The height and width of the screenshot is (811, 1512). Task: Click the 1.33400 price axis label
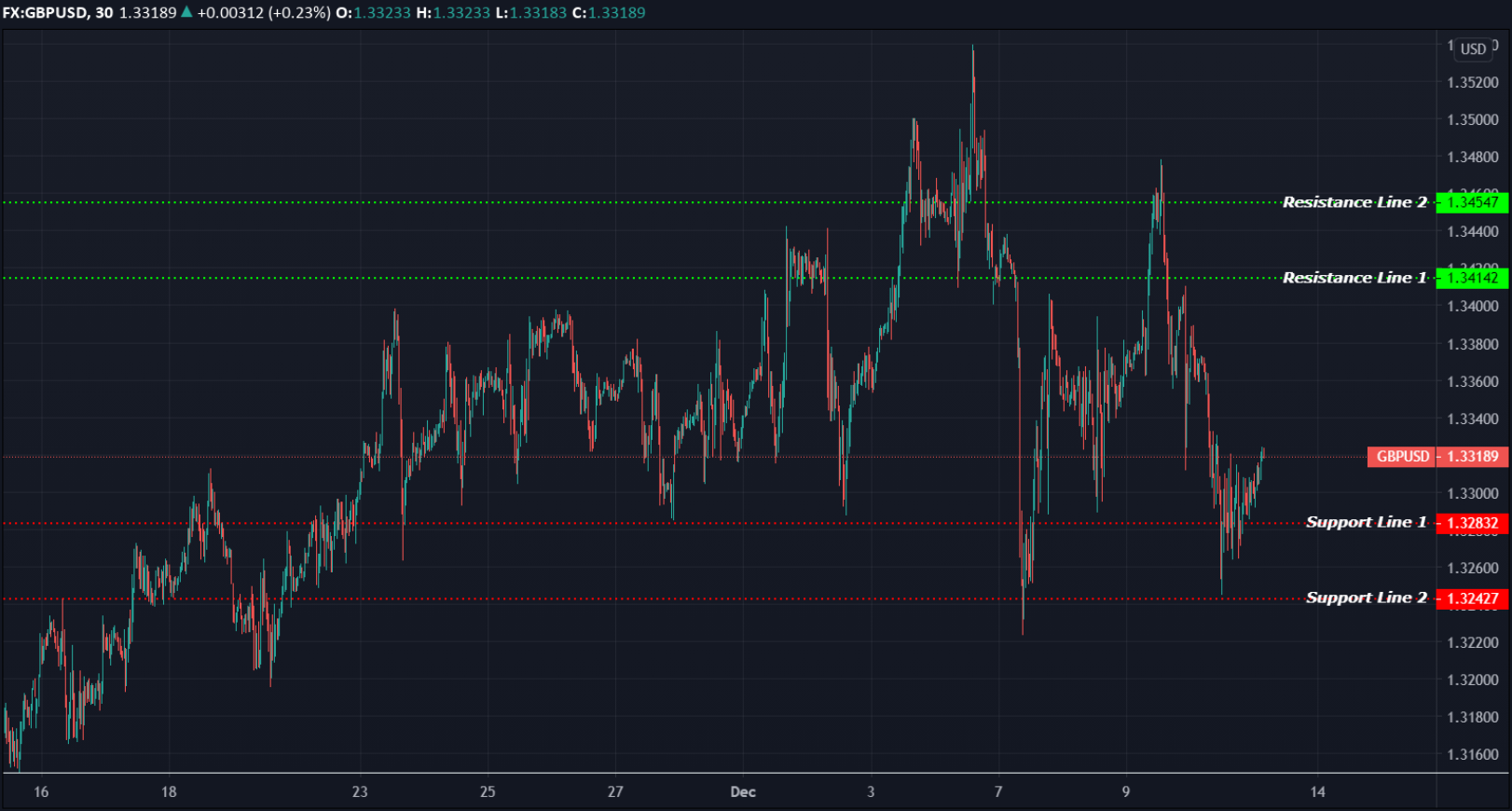1473,419
